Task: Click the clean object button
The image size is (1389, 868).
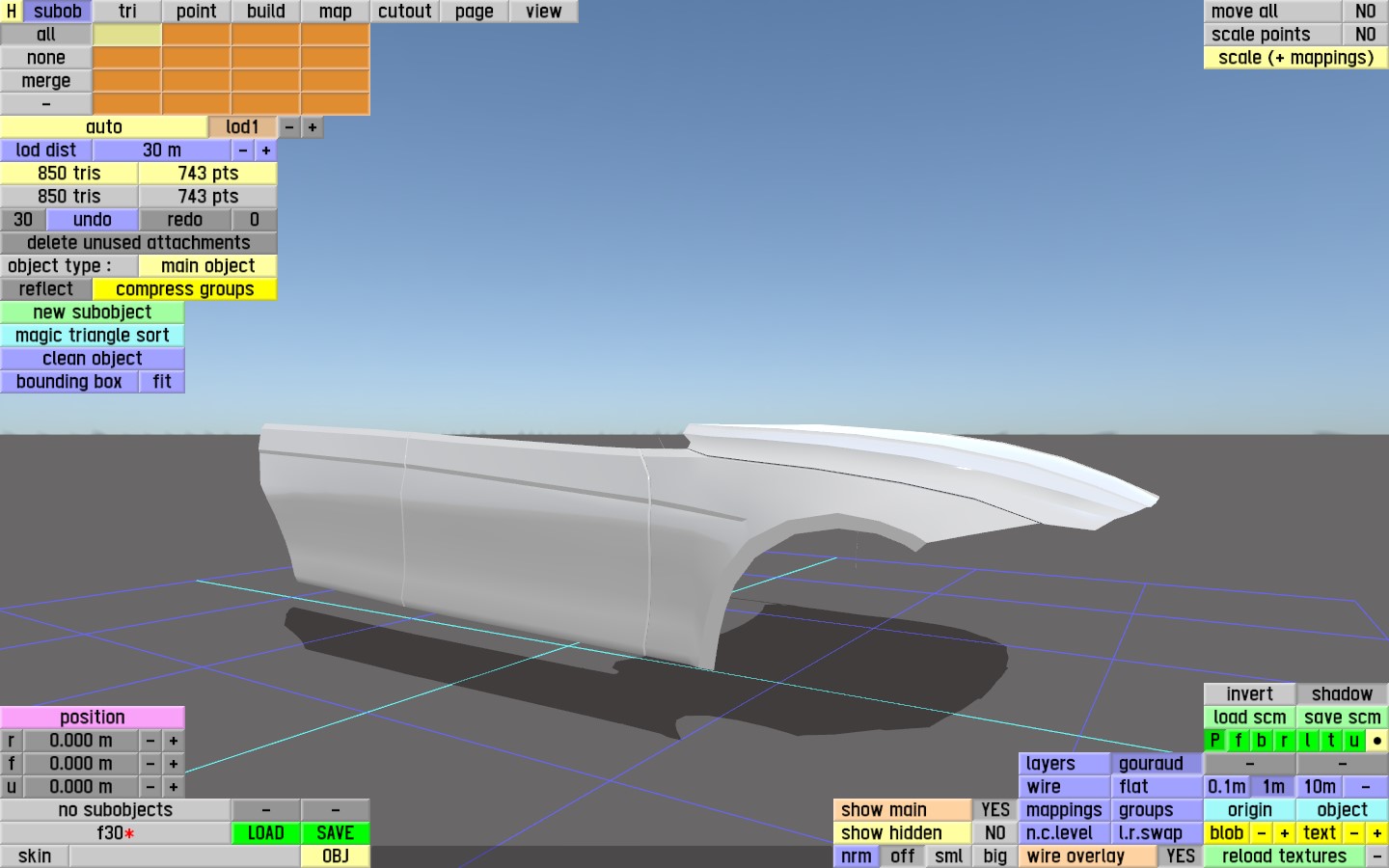Action: pyautogui.click(x=92, y=359)
